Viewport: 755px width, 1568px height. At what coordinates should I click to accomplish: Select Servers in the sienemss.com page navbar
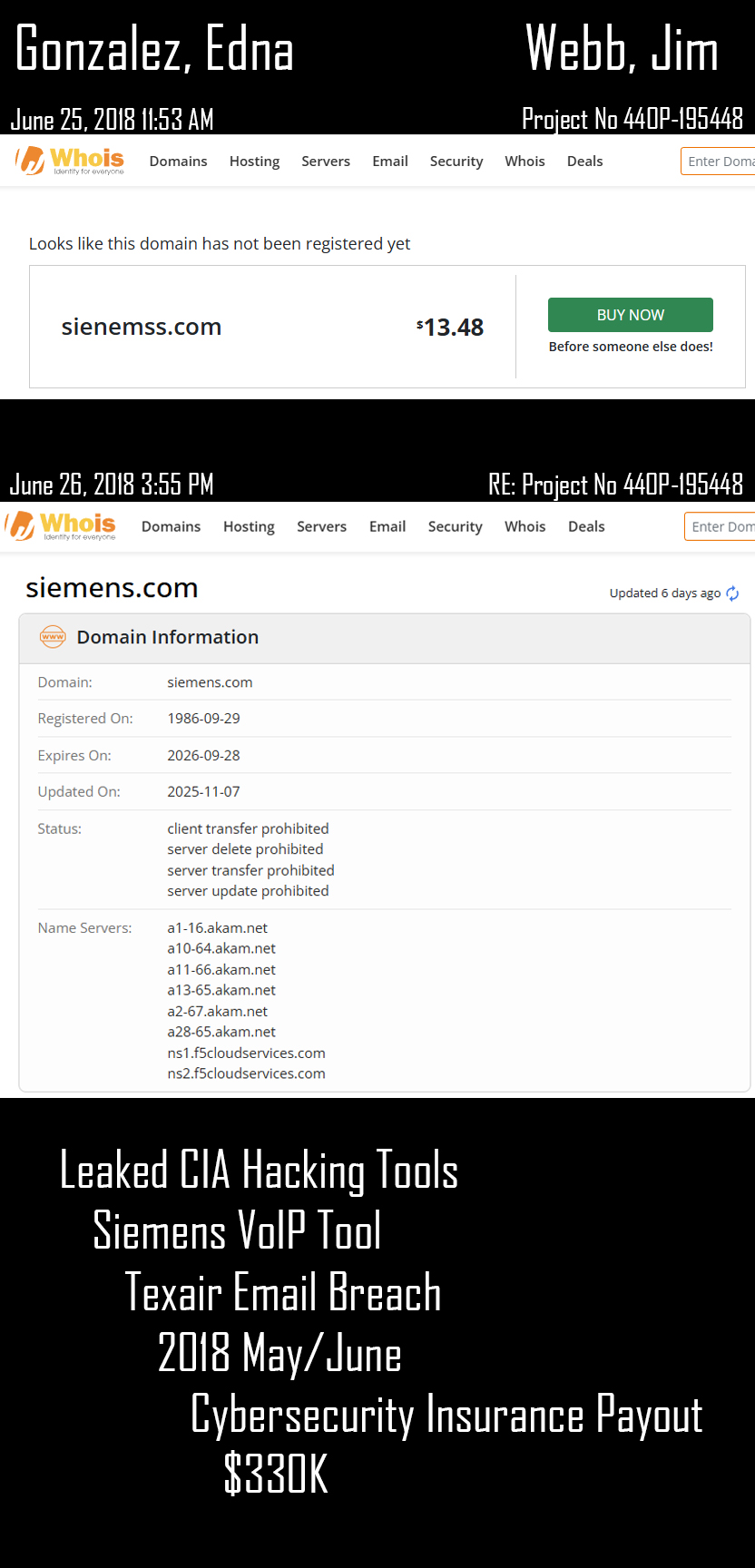[326, 161]
